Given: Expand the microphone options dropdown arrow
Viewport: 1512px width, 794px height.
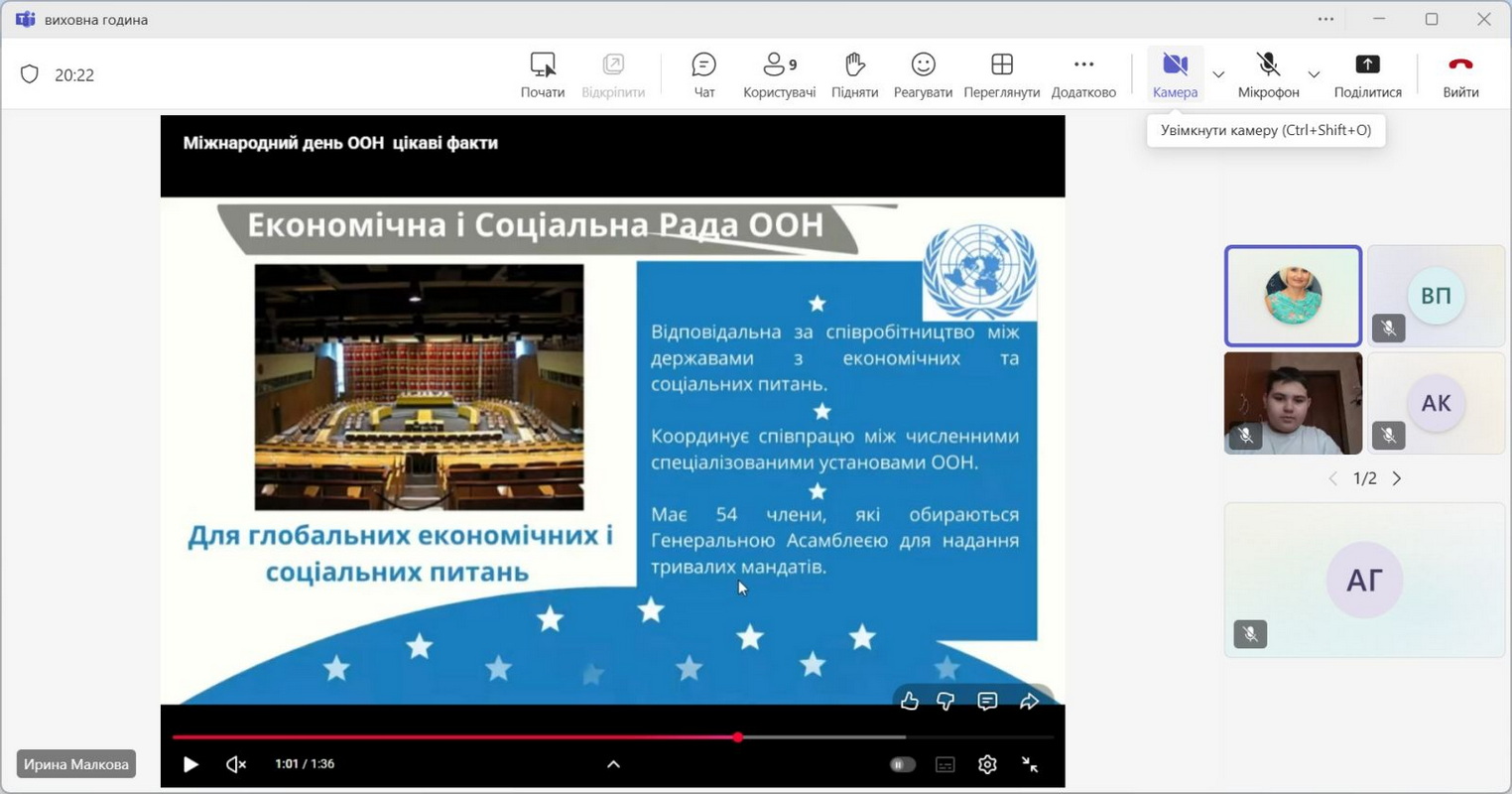Looking at the screenshot, I should pyautogui.click(x=1314, y=74).
